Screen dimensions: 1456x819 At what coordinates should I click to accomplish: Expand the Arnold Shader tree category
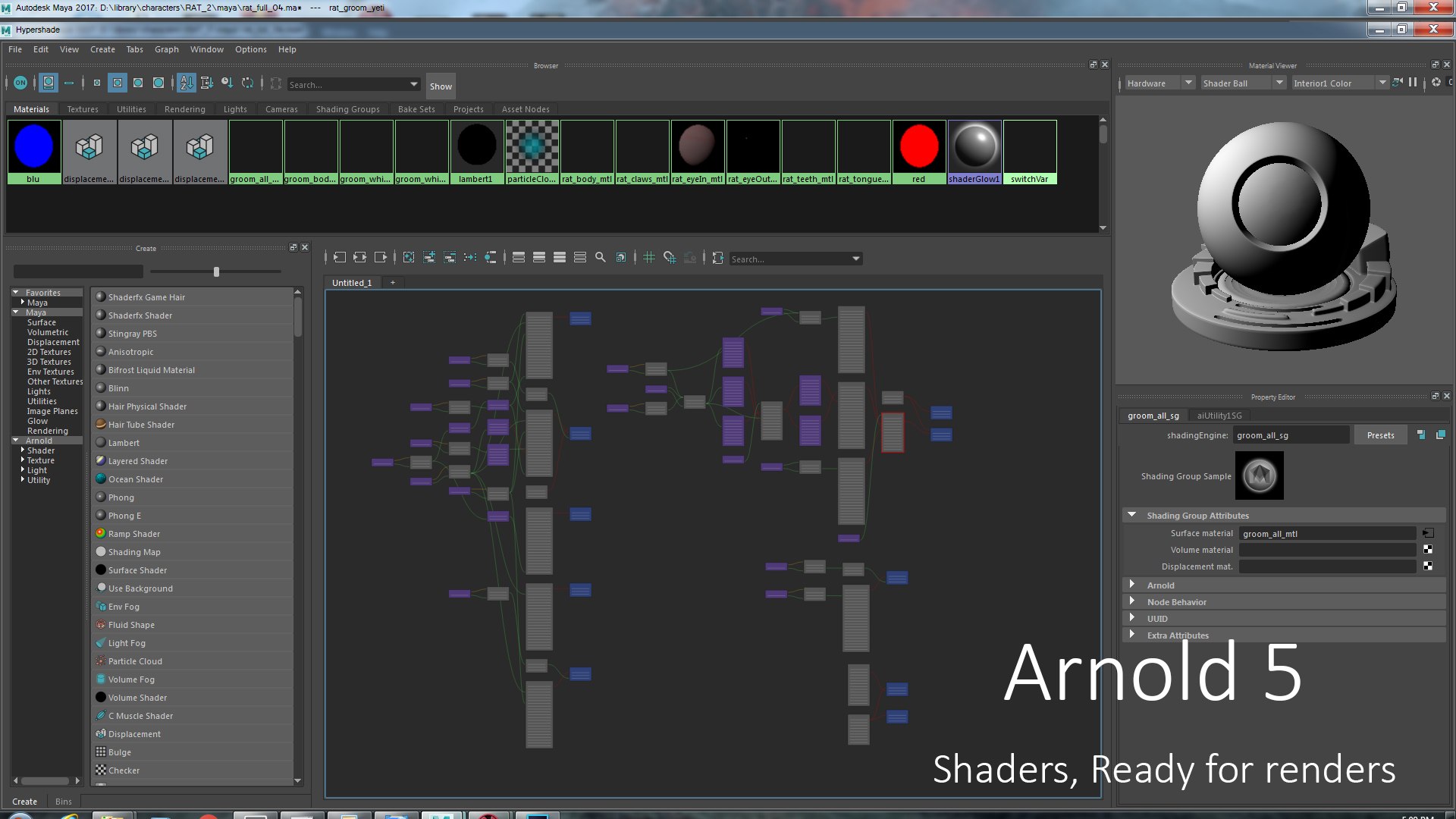pos(23,450)
